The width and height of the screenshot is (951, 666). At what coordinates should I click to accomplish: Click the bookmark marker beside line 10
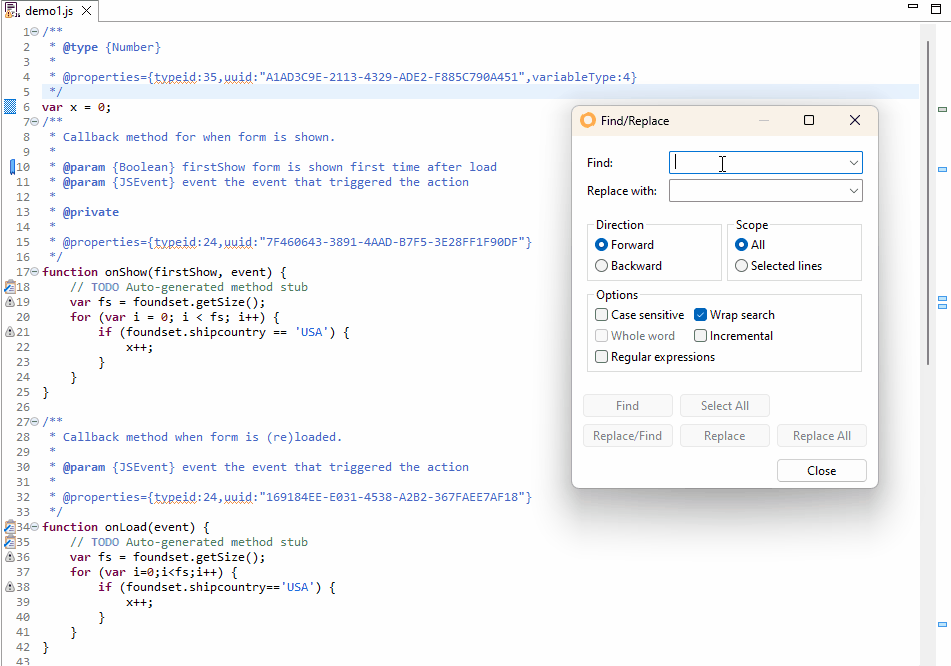point(12,167)
